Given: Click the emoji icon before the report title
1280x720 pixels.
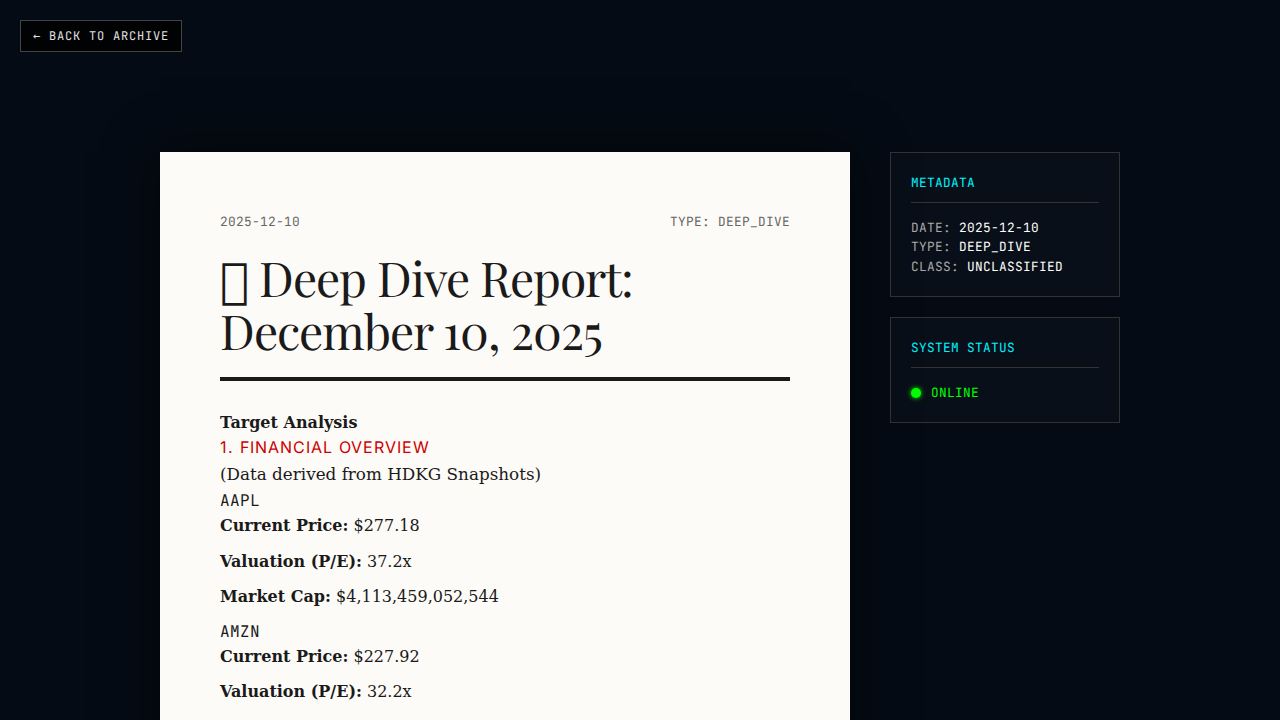Looking at the screenshot, I should [234, 281].
